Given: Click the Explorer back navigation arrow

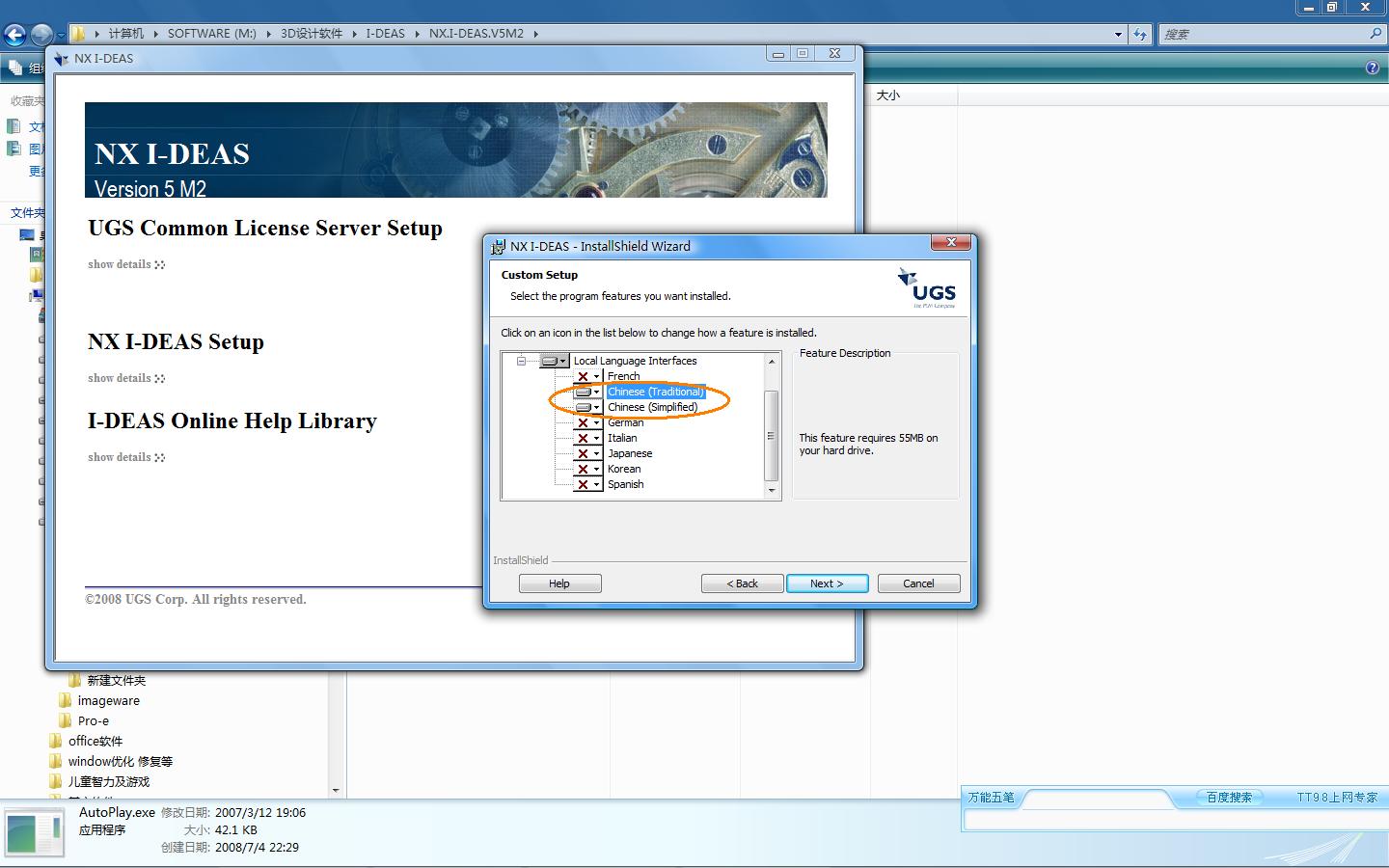Looking at the screenshot, I should pos(14,35).
